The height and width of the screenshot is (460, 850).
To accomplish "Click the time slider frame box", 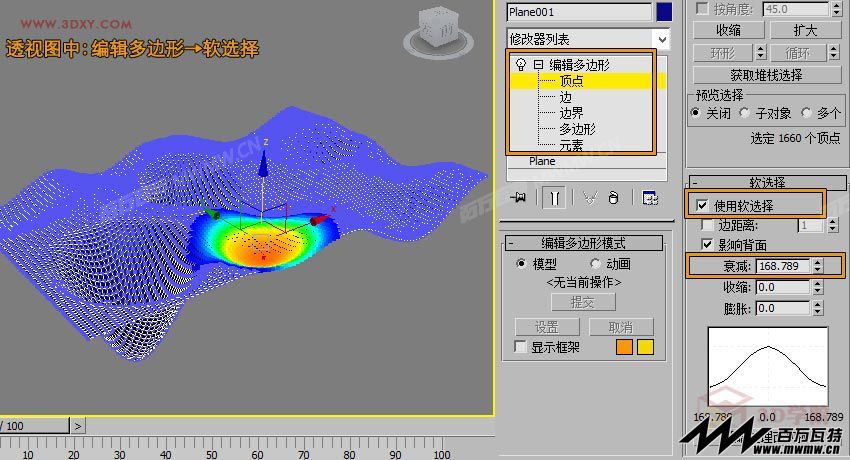I will coord(34,426).
